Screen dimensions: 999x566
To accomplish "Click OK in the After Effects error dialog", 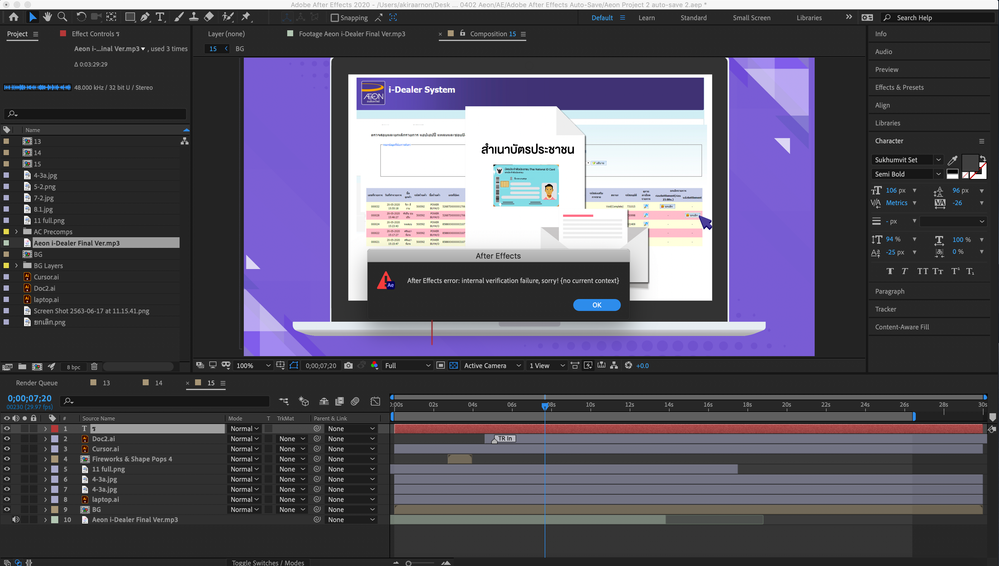I will [597, 305].
